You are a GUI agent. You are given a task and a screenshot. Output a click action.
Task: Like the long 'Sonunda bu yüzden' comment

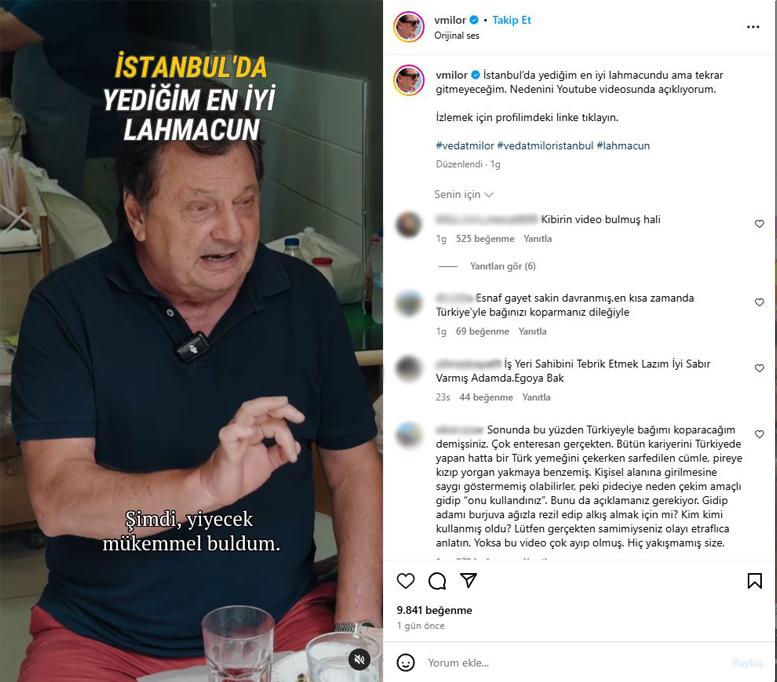click(759, 434)
